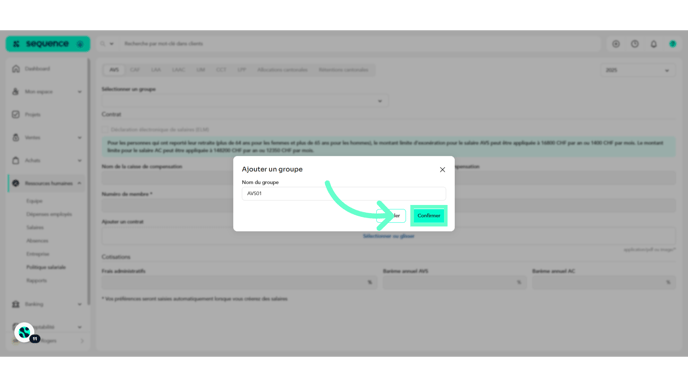Open the clock timer icon in top bar
The height and width of the screenshot is (387, 688).
click(635, 44)
